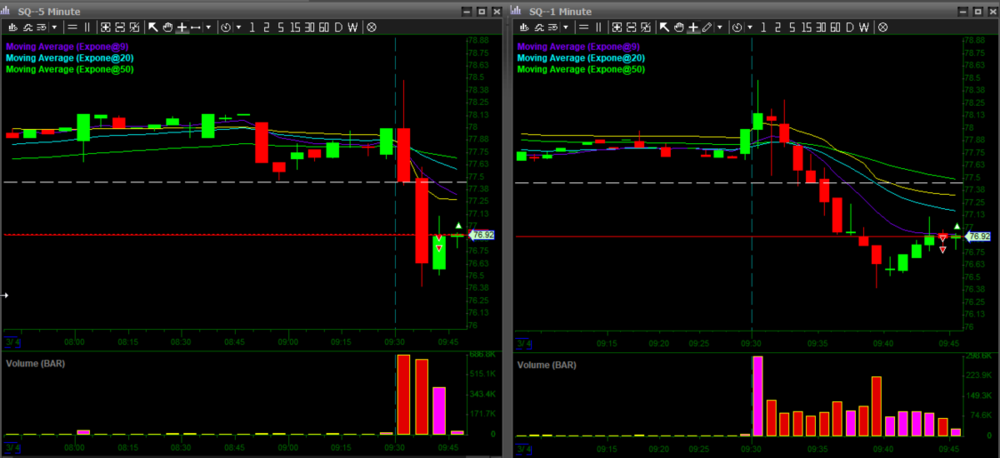Screen dimensions: 1000x458
Task: Choose Weekly (W) interval in 1 Minute chart
Action: (863, 27)
